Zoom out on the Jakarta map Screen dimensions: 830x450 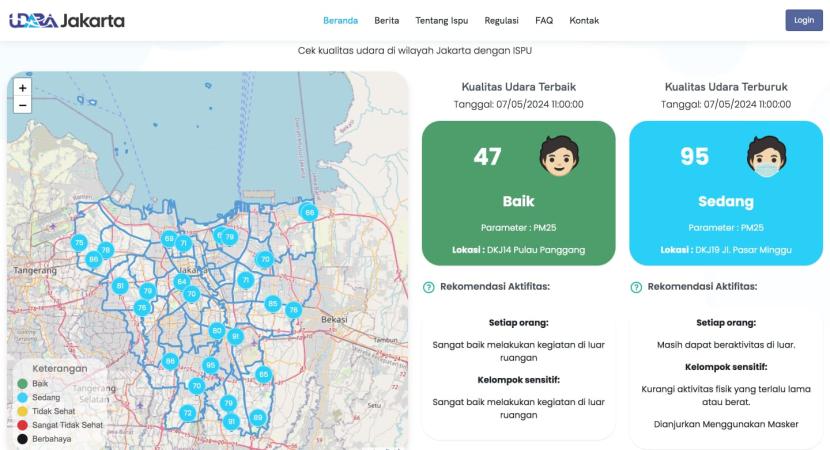pyautogui.click(x=23, y=104)
